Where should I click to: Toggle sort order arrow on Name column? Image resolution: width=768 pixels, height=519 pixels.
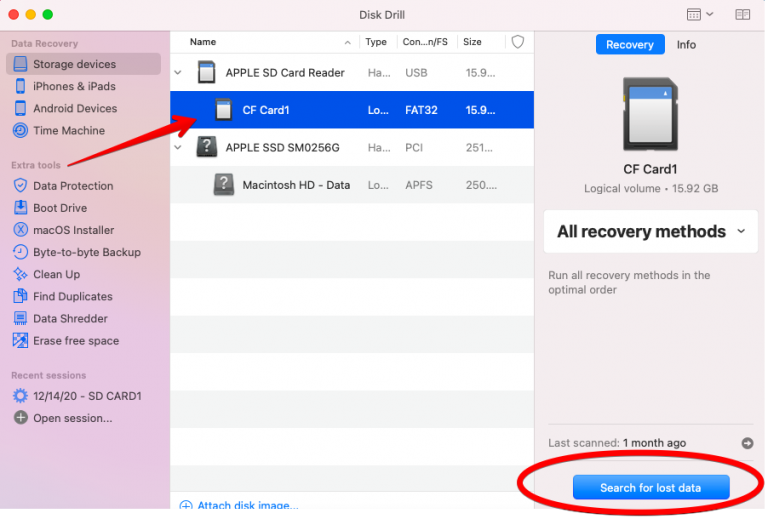[x=347, y=43]
